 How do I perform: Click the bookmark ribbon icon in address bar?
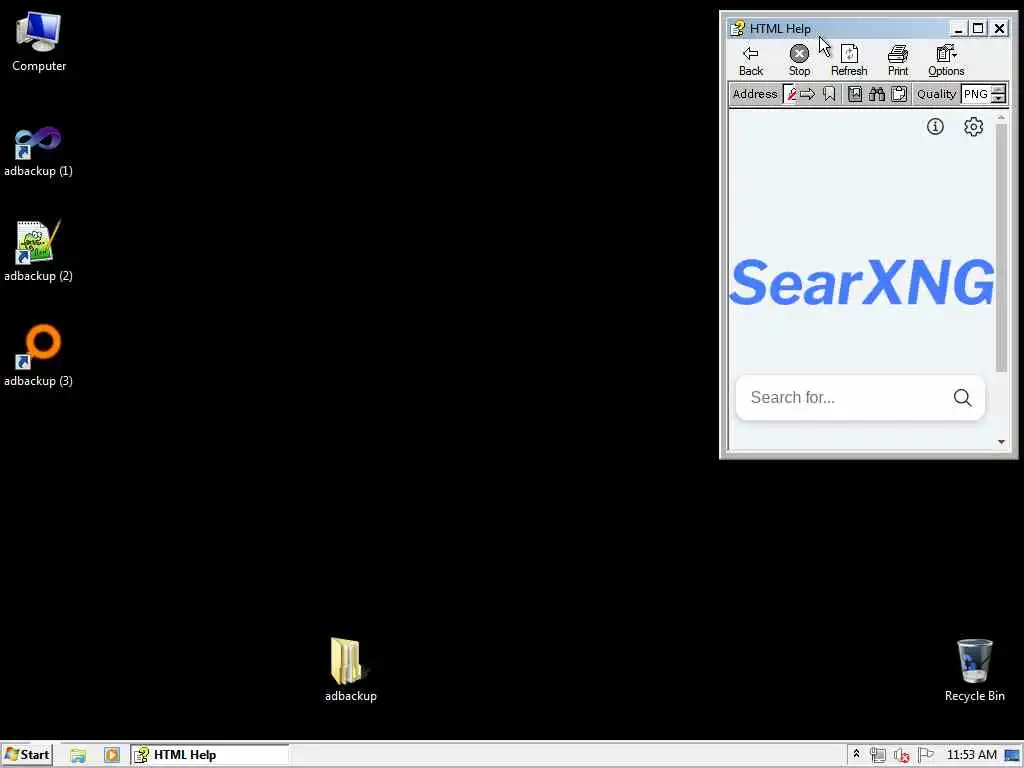coord(829,94)
